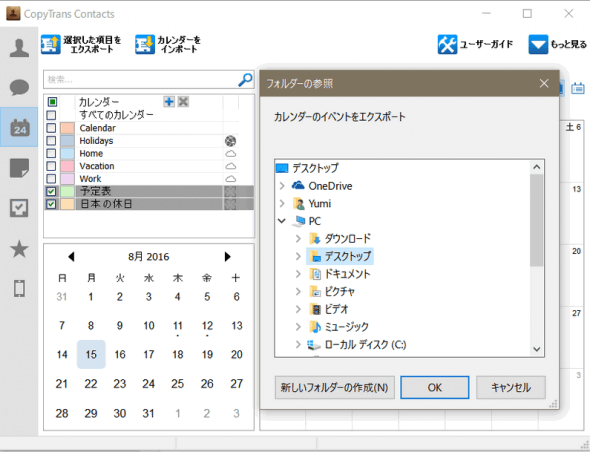Check the Calendar checkbox
The height and width of the screenshot is (452, 590).
coord(52,128)
